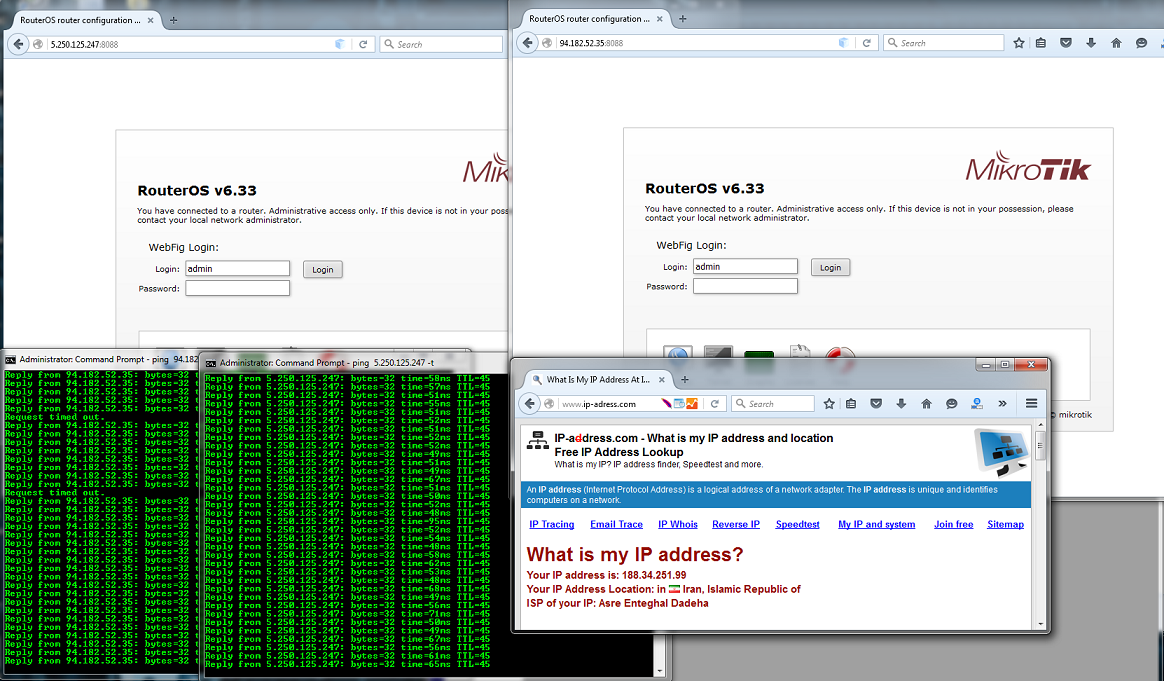
Task: Go back in the 94.182.52.35 browser window
Action: point(527,43)
